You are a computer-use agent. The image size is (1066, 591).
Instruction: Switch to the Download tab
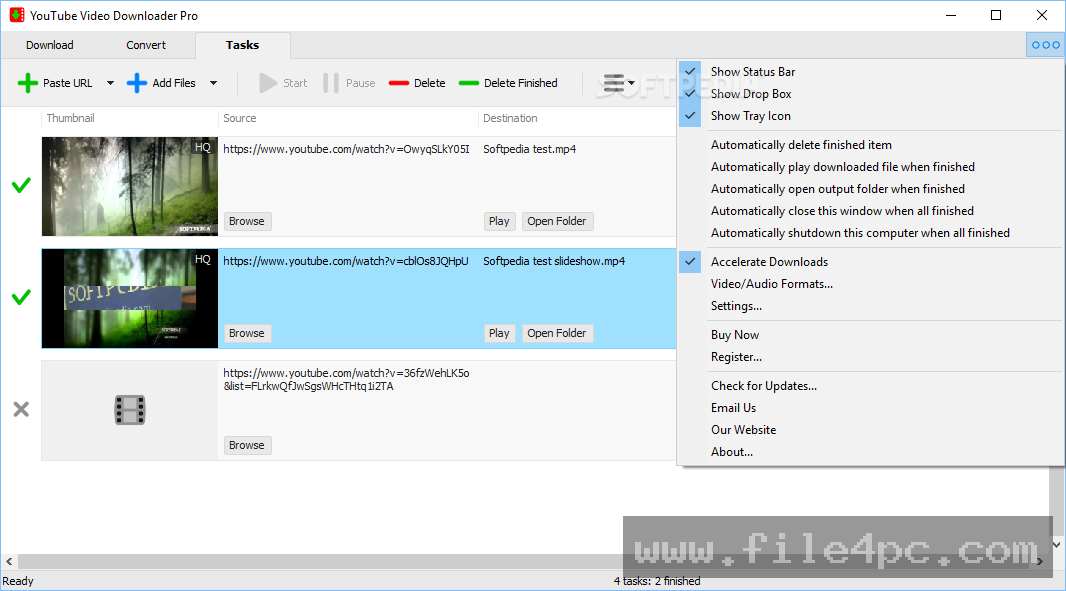(50, 45)
